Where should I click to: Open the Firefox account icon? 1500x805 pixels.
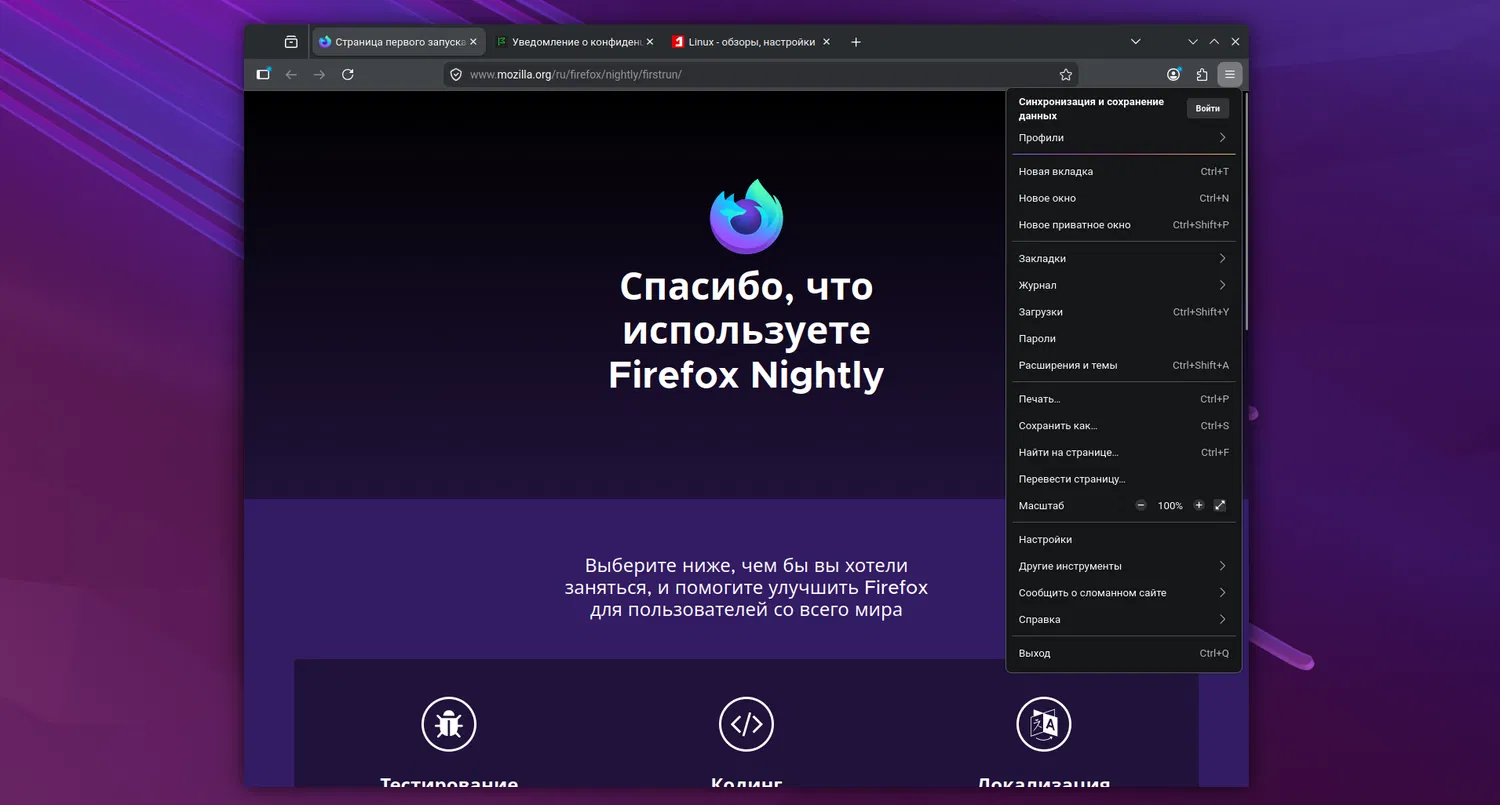(x=1174, y=74)
